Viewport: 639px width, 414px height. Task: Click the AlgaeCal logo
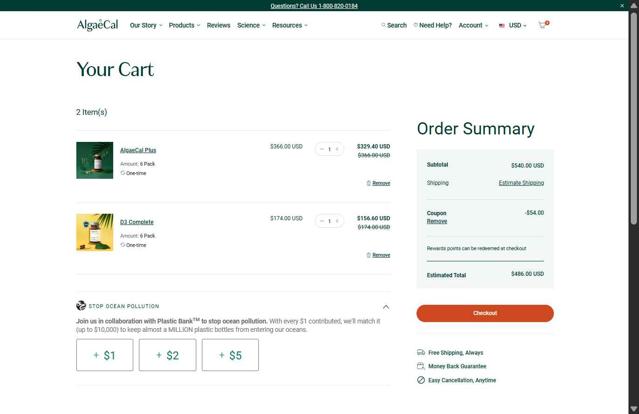coord(97,25)
